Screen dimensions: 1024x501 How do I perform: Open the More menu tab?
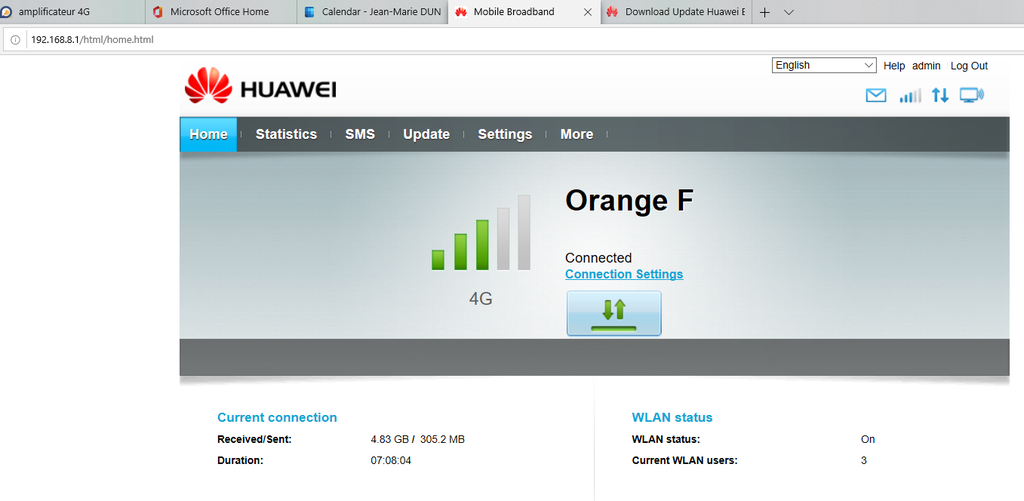tap(577, 135)
